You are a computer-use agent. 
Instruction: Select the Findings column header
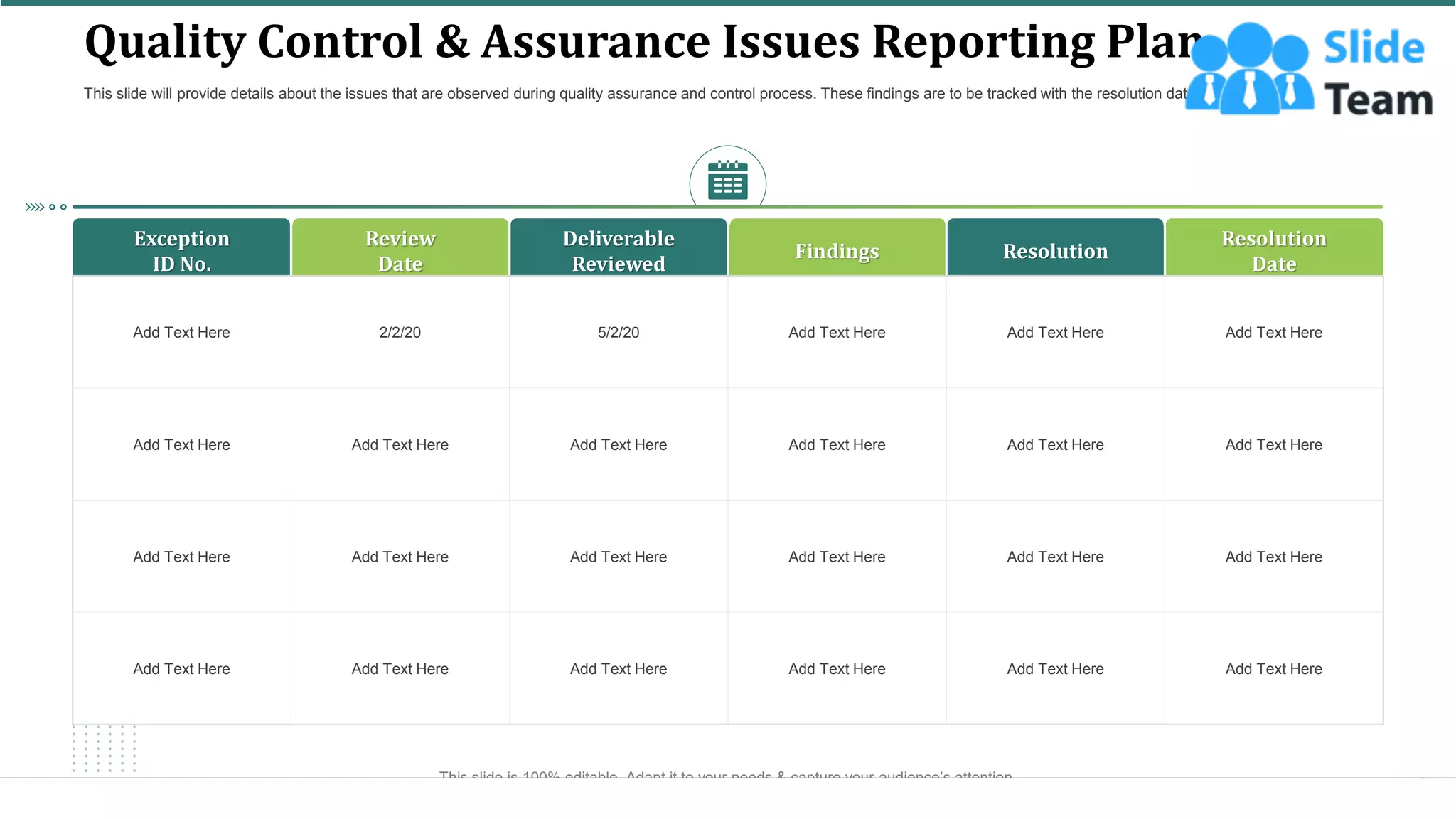pyautogui.click(x=837, y=250)
